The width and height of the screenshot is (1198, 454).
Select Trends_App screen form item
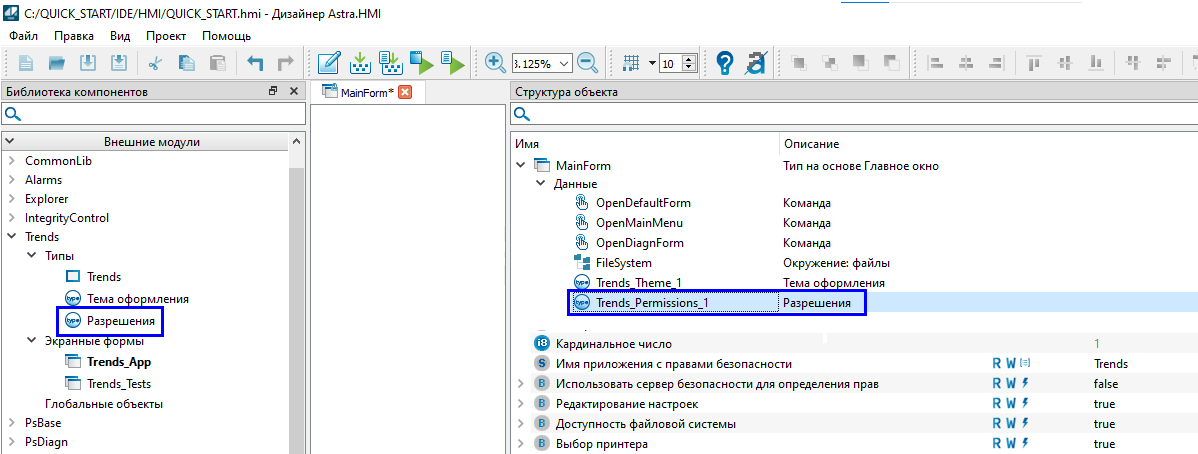pos(119,363)
